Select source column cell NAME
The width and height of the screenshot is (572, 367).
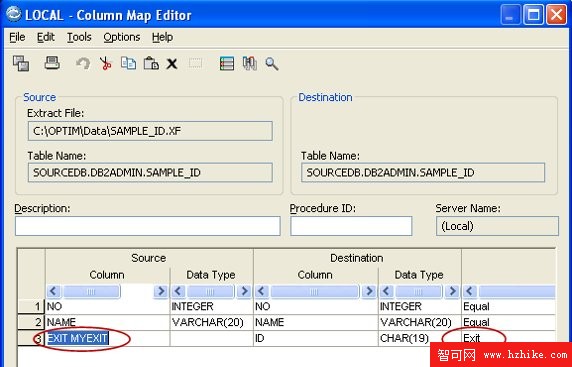pyautogui.click(x=108, y=322)
